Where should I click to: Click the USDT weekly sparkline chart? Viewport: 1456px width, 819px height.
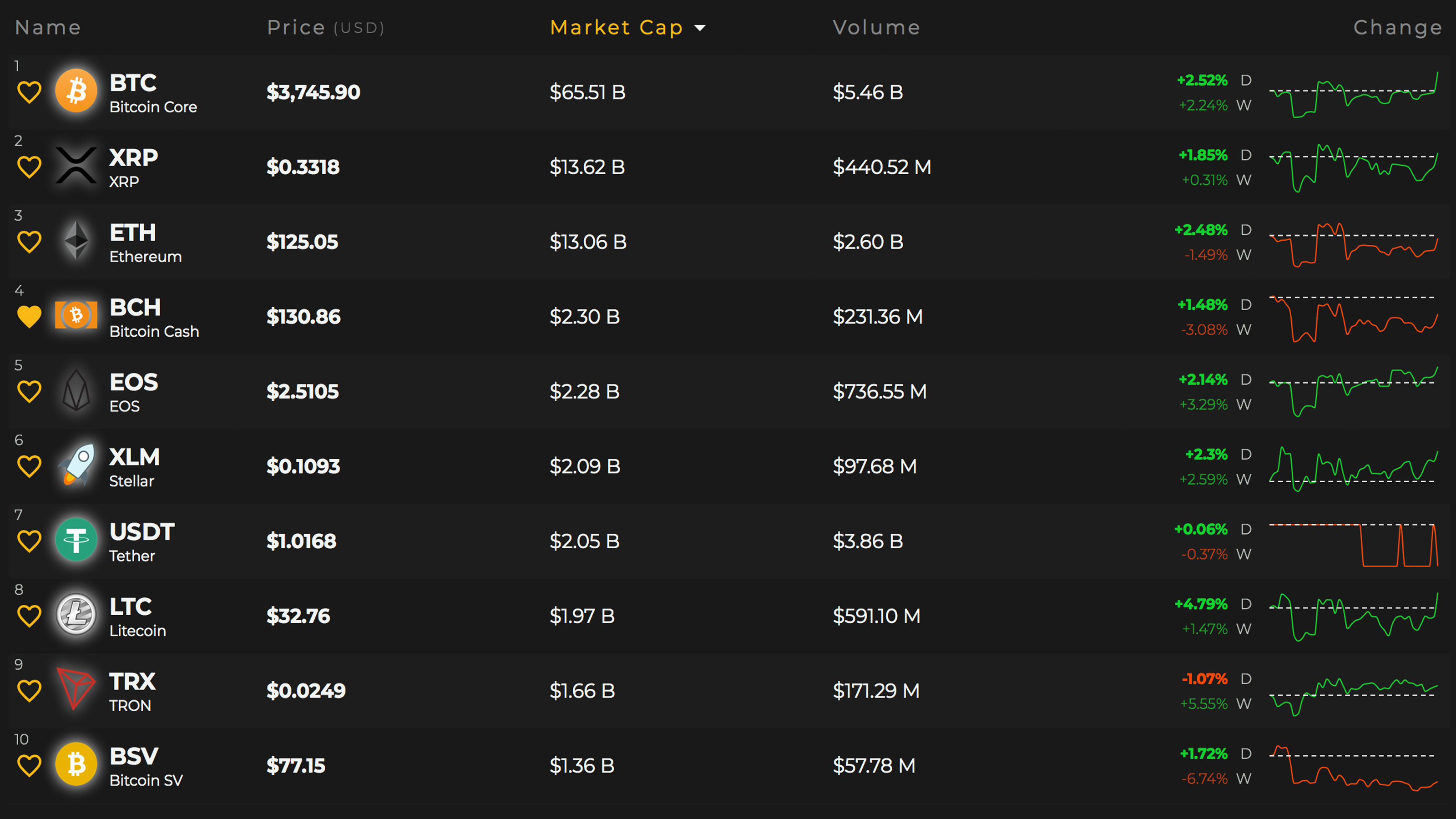1353,544
